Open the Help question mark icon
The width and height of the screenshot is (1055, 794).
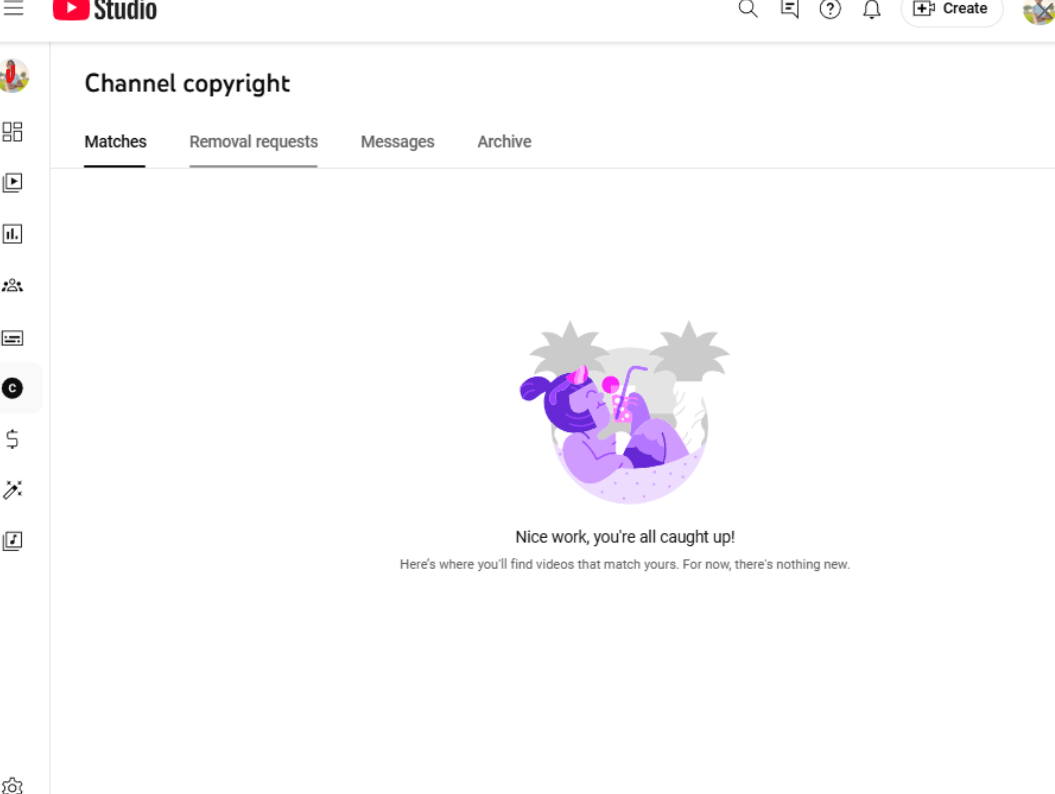pos(830,9)
